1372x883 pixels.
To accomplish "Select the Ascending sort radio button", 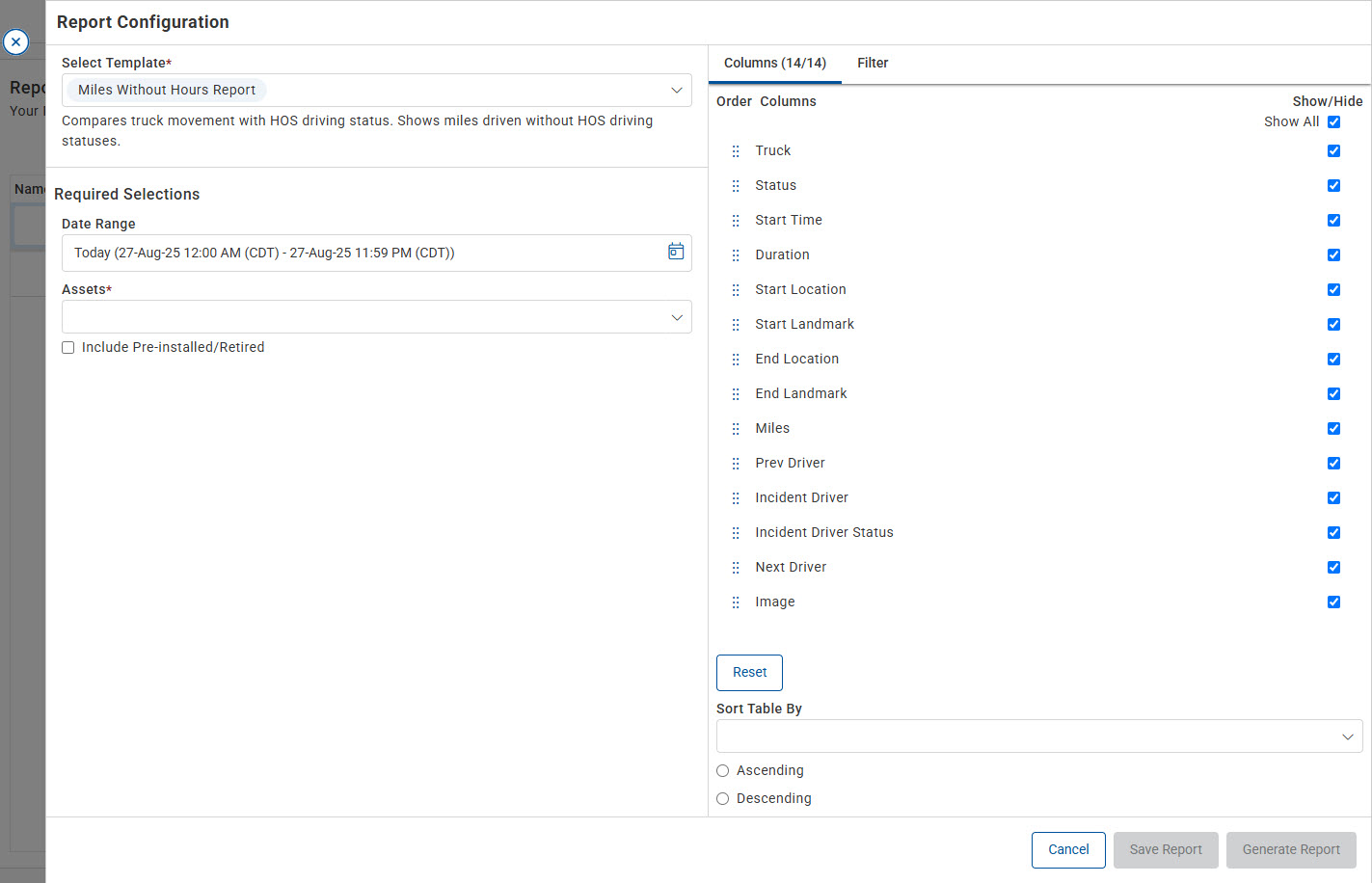I will click(723, 770).
